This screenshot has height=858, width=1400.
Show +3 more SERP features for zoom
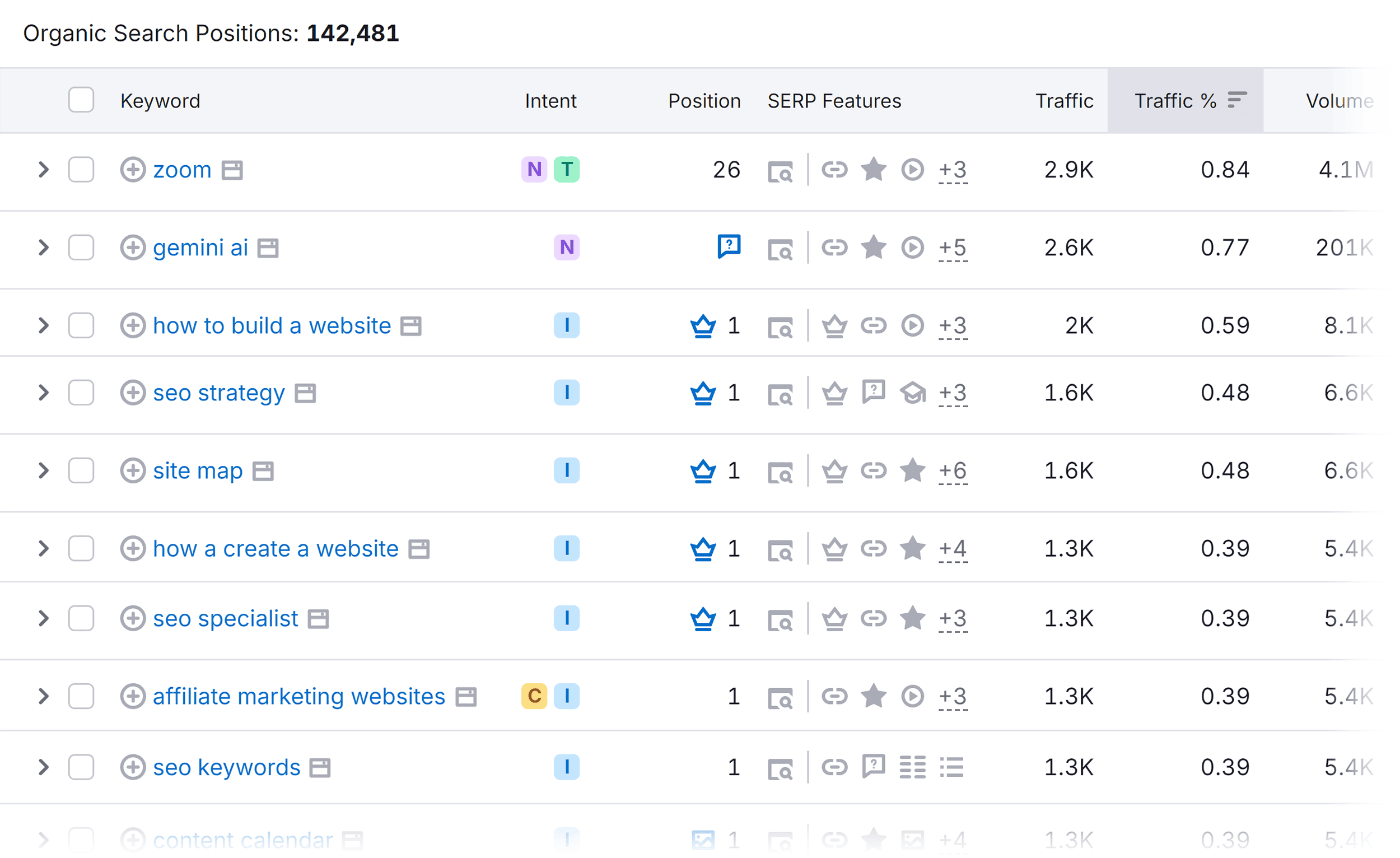(952, 170)
